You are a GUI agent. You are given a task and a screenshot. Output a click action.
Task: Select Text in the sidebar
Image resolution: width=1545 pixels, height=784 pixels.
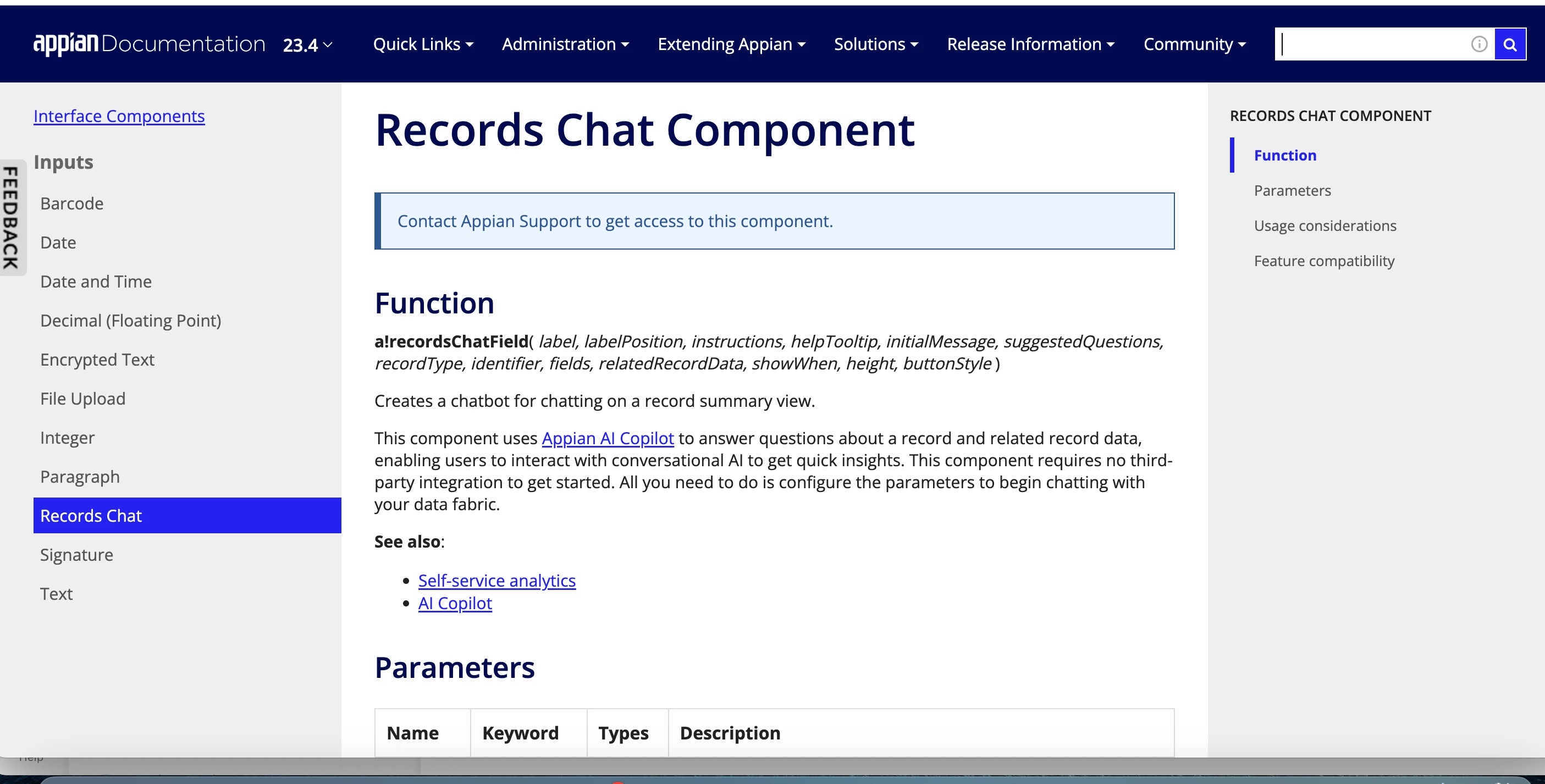(57, 593)
